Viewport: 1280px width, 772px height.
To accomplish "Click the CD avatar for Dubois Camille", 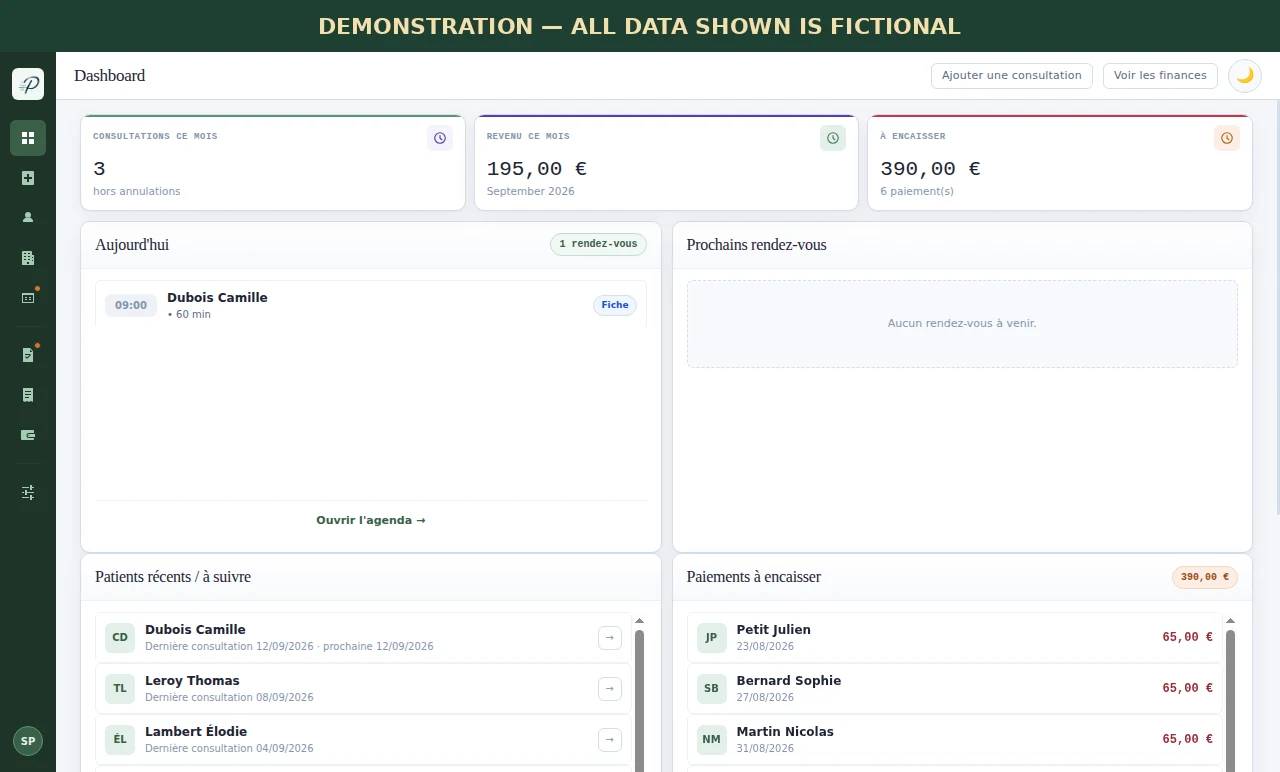I will (x=120, y=638).
